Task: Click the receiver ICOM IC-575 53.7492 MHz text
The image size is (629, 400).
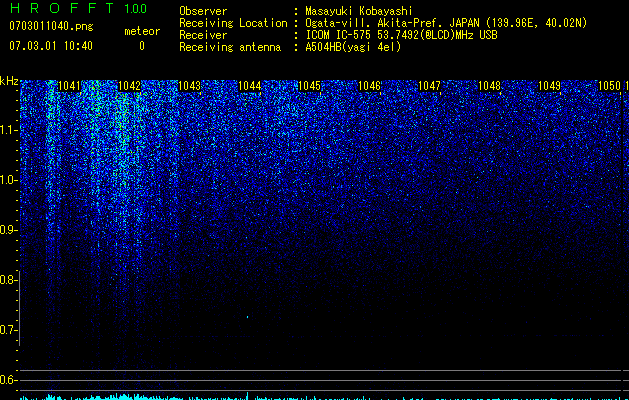Action: point(401,35)
